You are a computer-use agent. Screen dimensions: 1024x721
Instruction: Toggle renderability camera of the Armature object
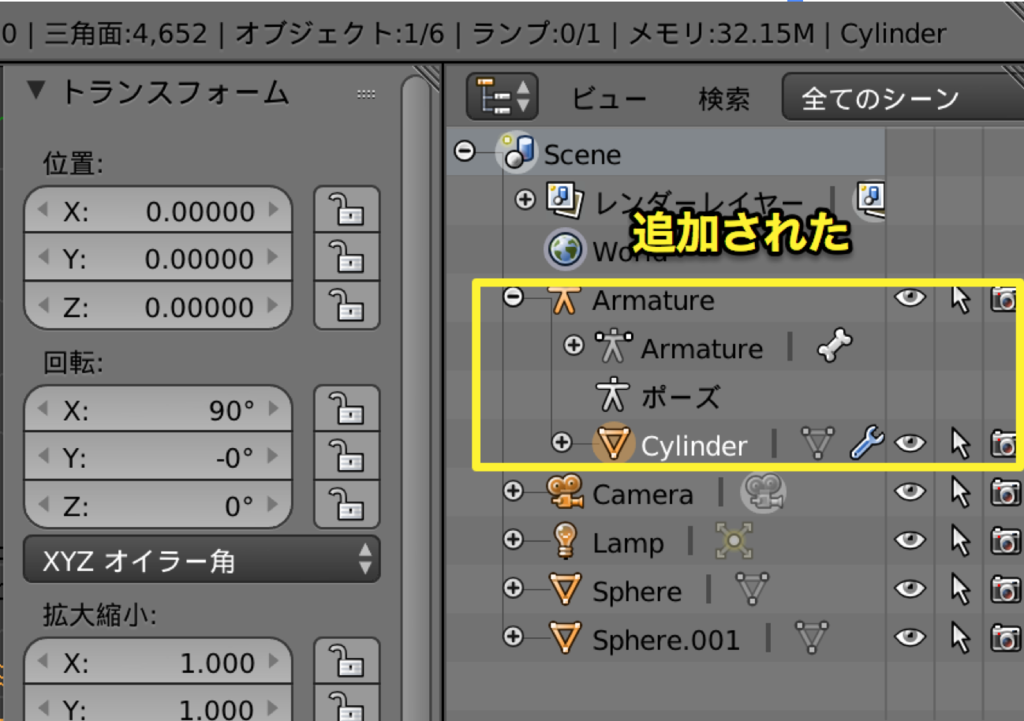click(x=1006, y=299)
